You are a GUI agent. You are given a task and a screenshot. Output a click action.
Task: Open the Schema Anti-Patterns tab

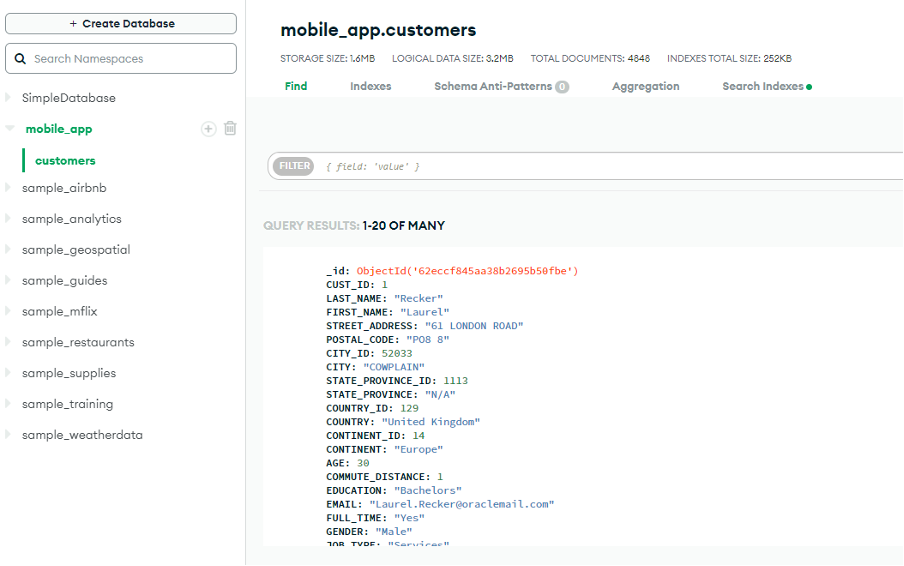493,86
